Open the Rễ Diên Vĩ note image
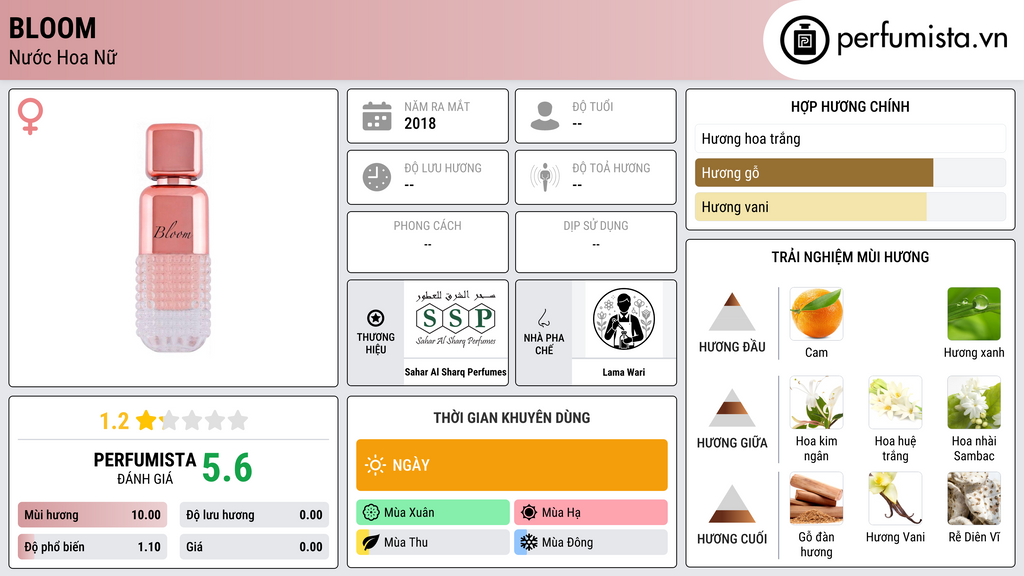Image resolution: width=1024 pixels, height=576 pixels. [974, 498]
